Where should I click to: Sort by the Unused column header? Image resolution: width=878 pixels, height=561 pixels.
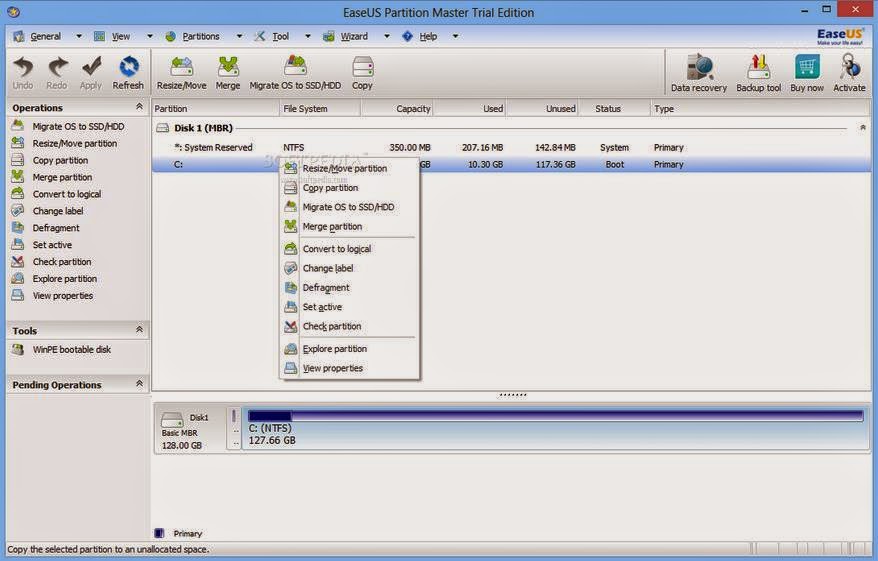pyautogui.click(x=543, y=109)
